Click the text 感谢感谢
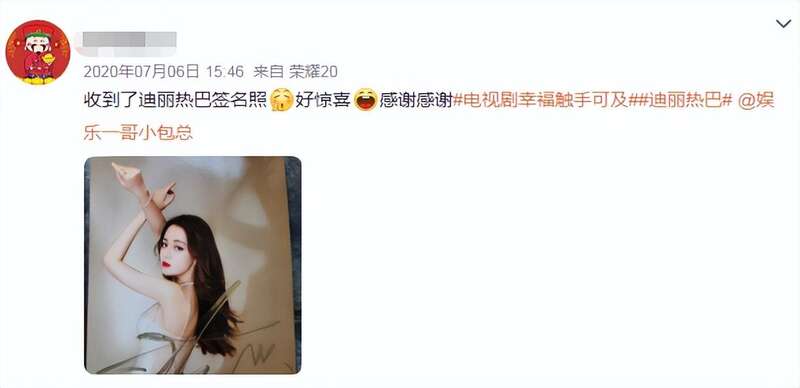This screenshot has height=388, width=800. [416, 101]
